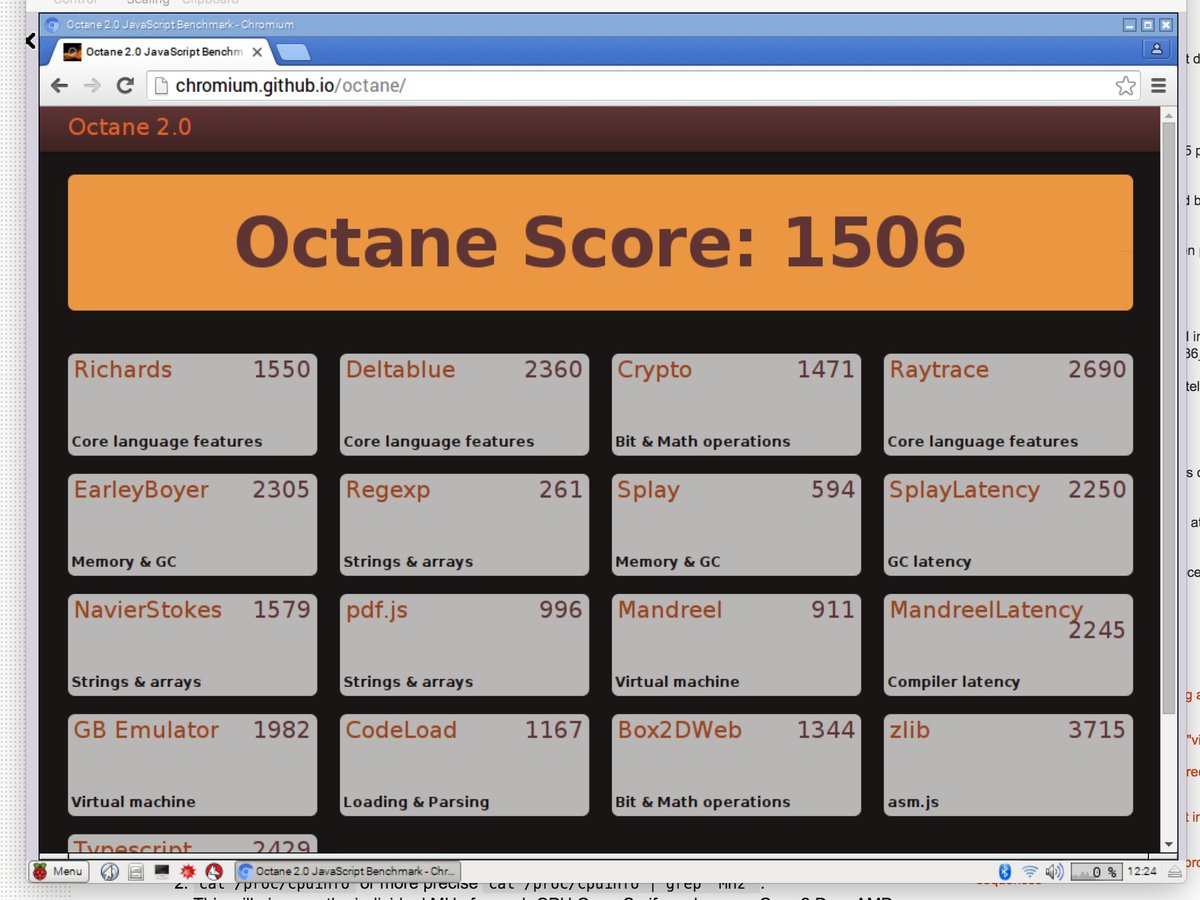Viewport: 1200px width, 900px height.
Task: Open a new browser tab
Action: (x=293, y=52)
